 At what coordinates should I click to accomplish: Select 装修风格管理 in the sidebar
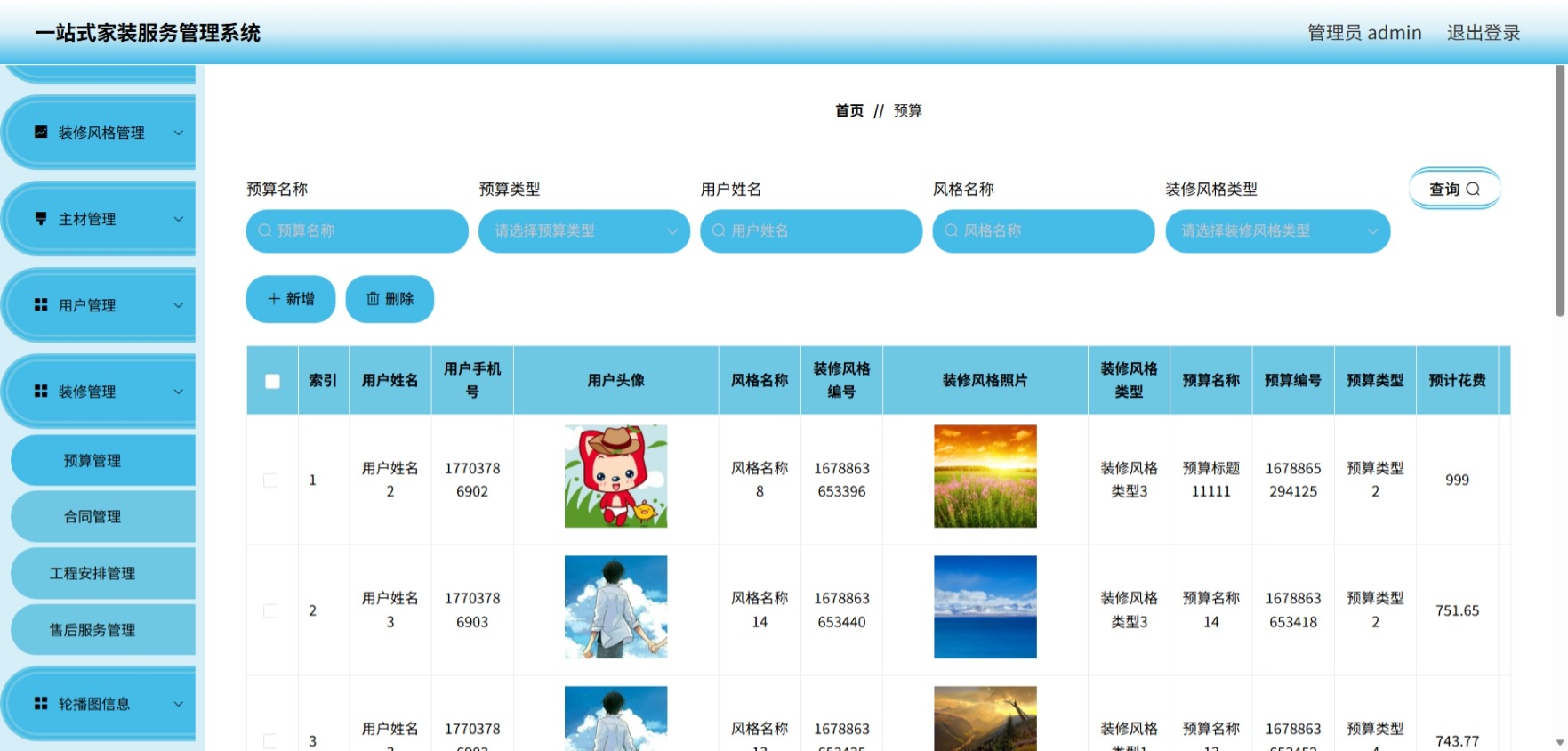point(100,133)
